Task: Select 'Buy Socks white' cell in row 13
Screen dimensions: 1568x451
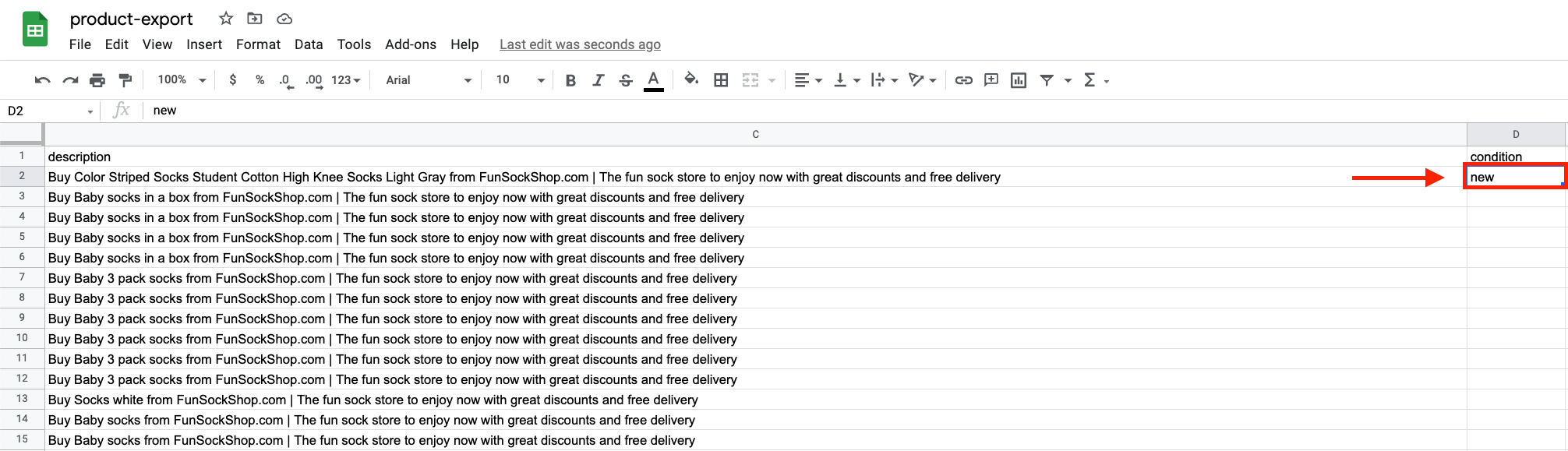Action: (756, 400)
